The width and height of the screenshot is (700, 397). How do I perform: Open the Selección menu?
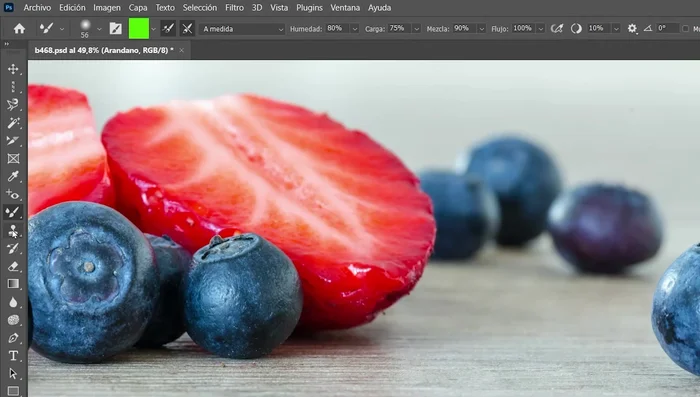tap(200, 8)
